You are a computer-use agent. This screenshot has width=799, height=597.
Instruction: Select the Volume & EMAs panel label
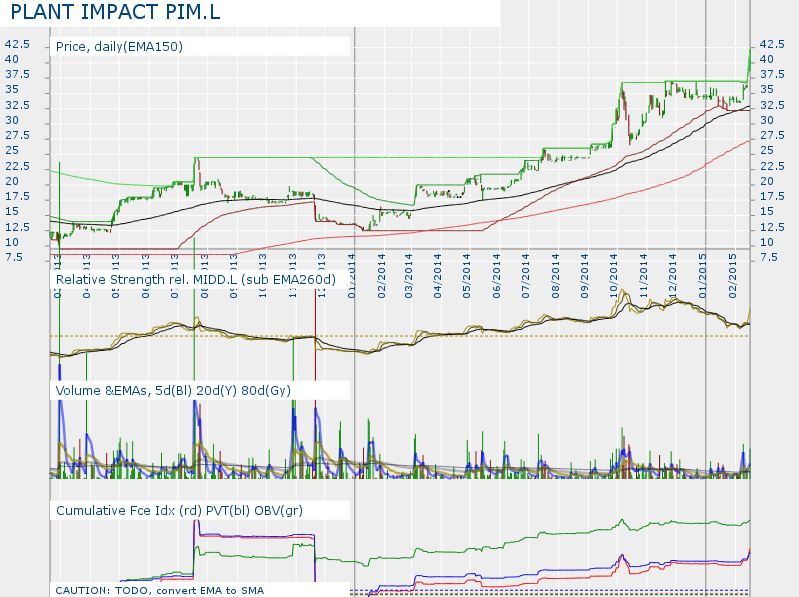click(x=173, y=390)
